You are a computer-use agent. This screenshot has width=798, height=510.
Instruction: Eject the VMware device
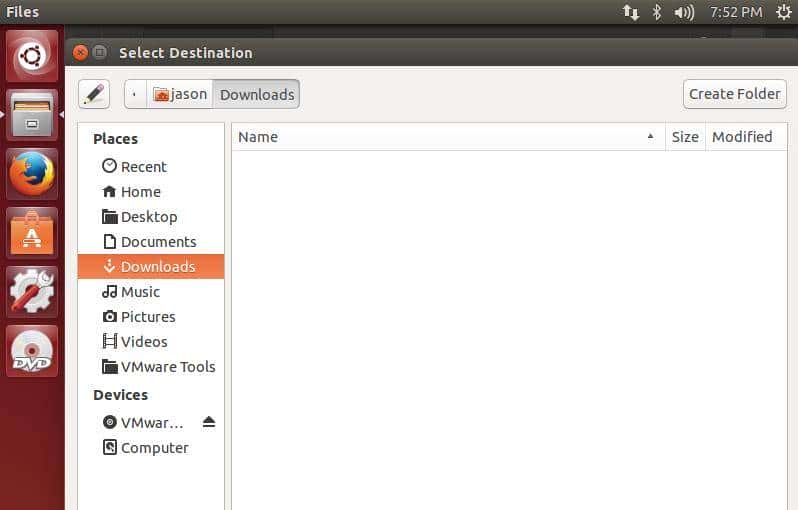tap(209, 422)
